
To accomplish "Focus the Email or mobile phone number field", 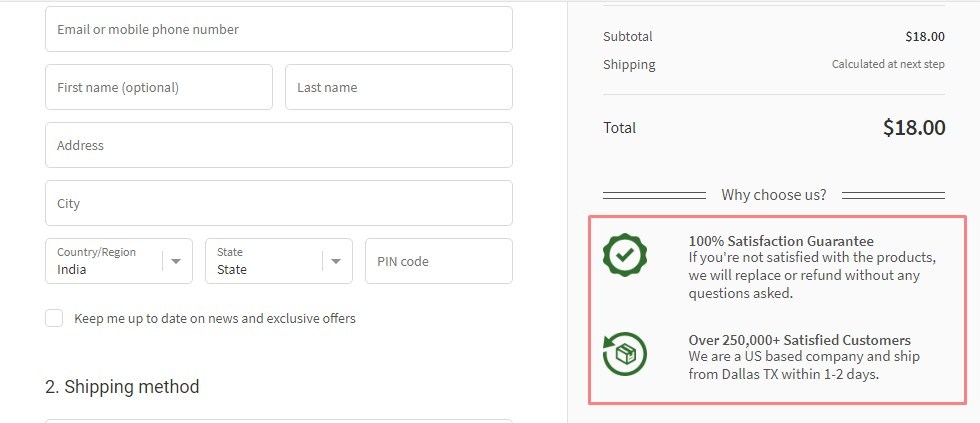I will [x=278, y=29].
